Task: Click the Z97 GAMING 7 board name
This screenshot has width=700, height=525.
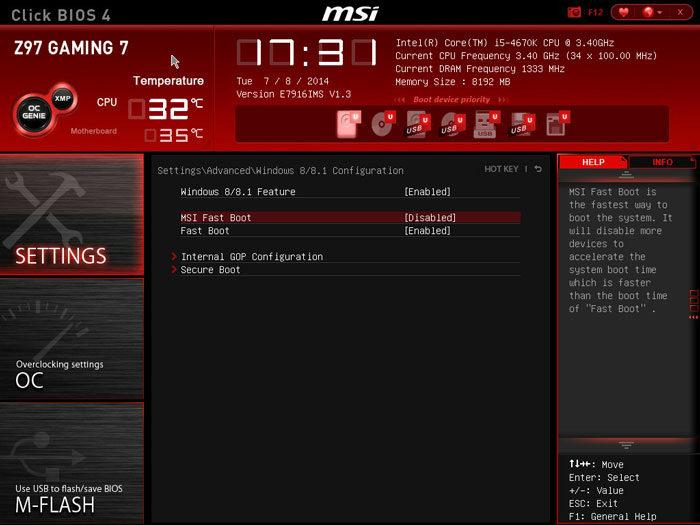Action: coord(71,48)
